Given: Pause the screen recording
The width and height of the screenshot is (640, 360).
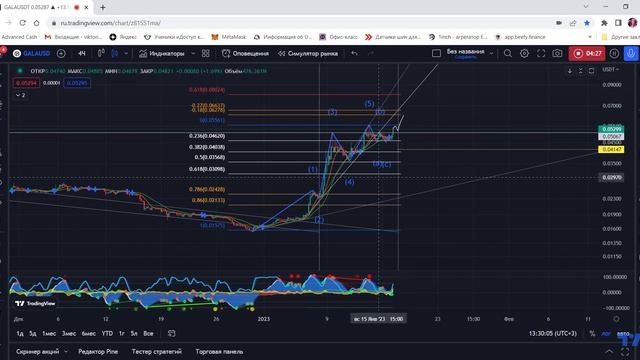Looking at the screenshot, I should pyautogui.click(x=614, y=53).
